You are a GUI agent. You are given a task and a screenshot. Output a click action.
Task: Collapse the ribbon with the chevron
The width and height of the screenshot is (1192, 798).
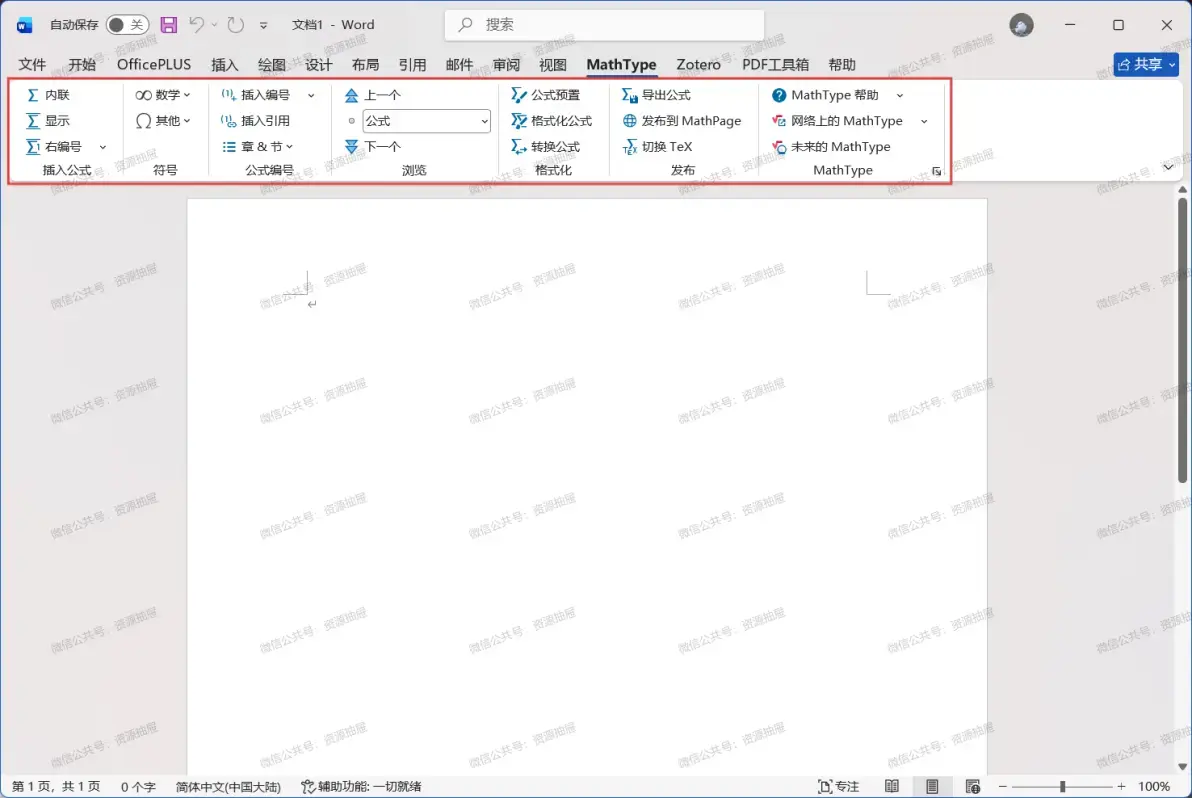point(1168,167)
